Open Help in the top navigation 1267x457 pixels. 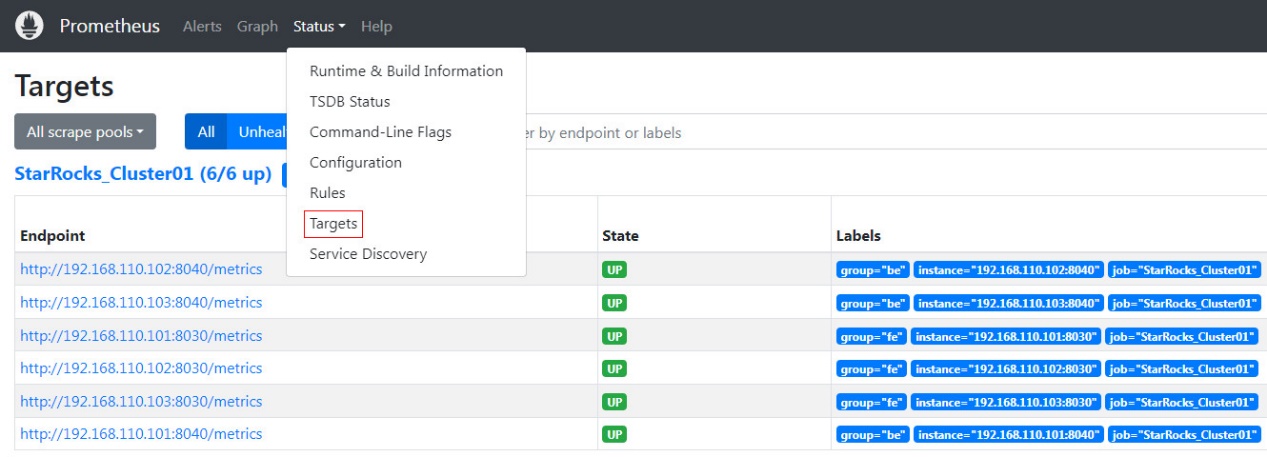tap(376, 27)
